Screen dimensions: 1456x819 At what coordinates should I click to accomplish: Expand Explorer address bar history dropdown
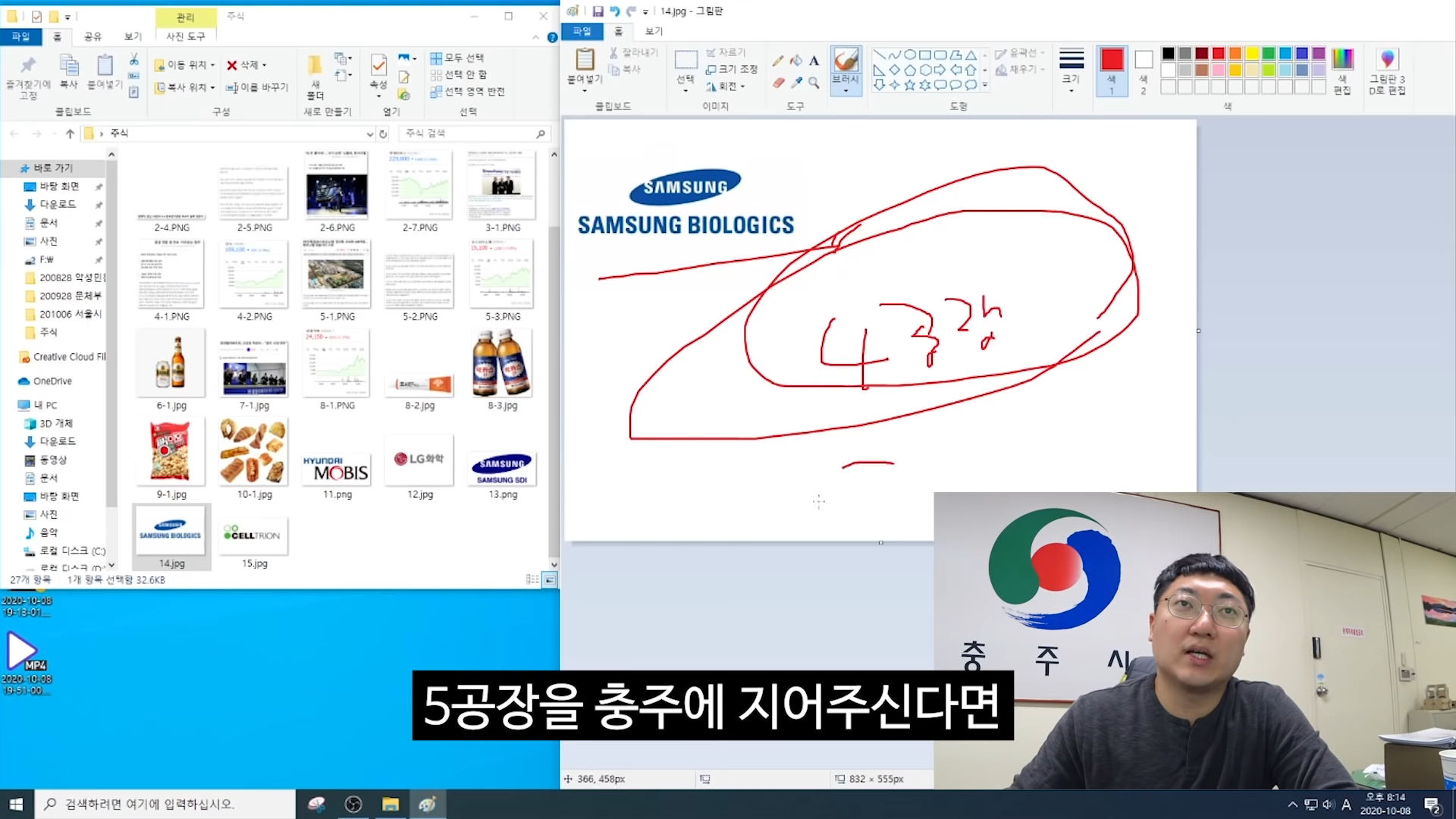pyautogui.click(x=370, y=134)
